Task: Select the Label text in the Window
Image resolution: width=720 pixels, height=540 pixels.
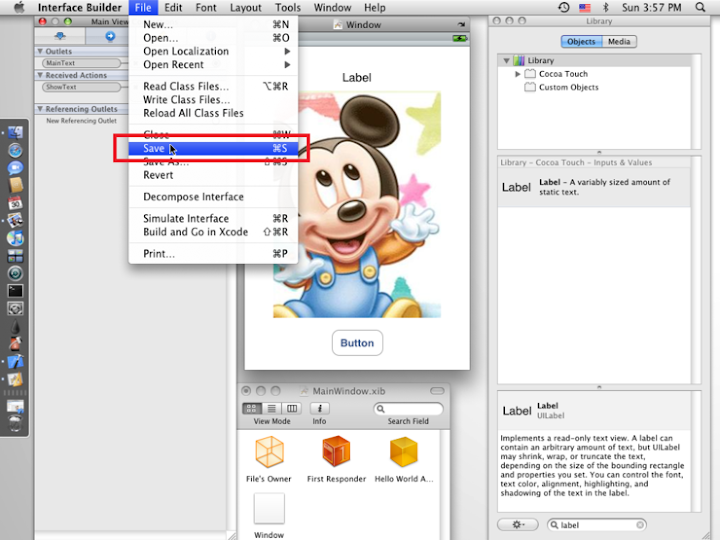Action: pyautogui.click(x=357, y=78)
